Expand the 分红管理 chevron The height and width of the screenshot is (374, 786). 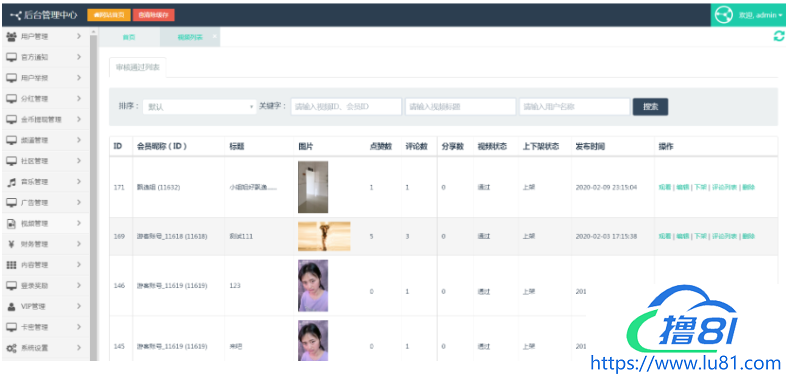79,99
